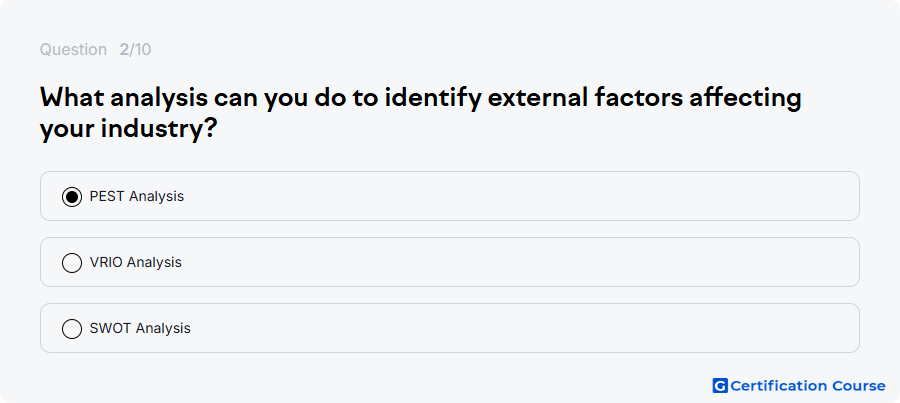
Task: Click blank space in VRIO Analysis card
Action: (517, 262)
